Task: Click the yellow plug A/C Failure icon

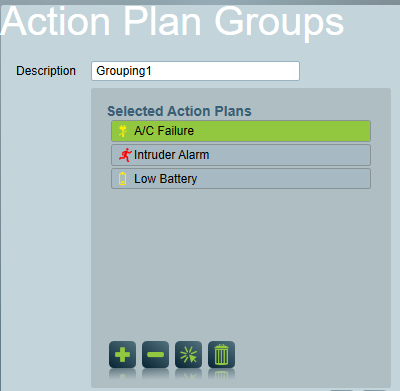Action: 123,131
